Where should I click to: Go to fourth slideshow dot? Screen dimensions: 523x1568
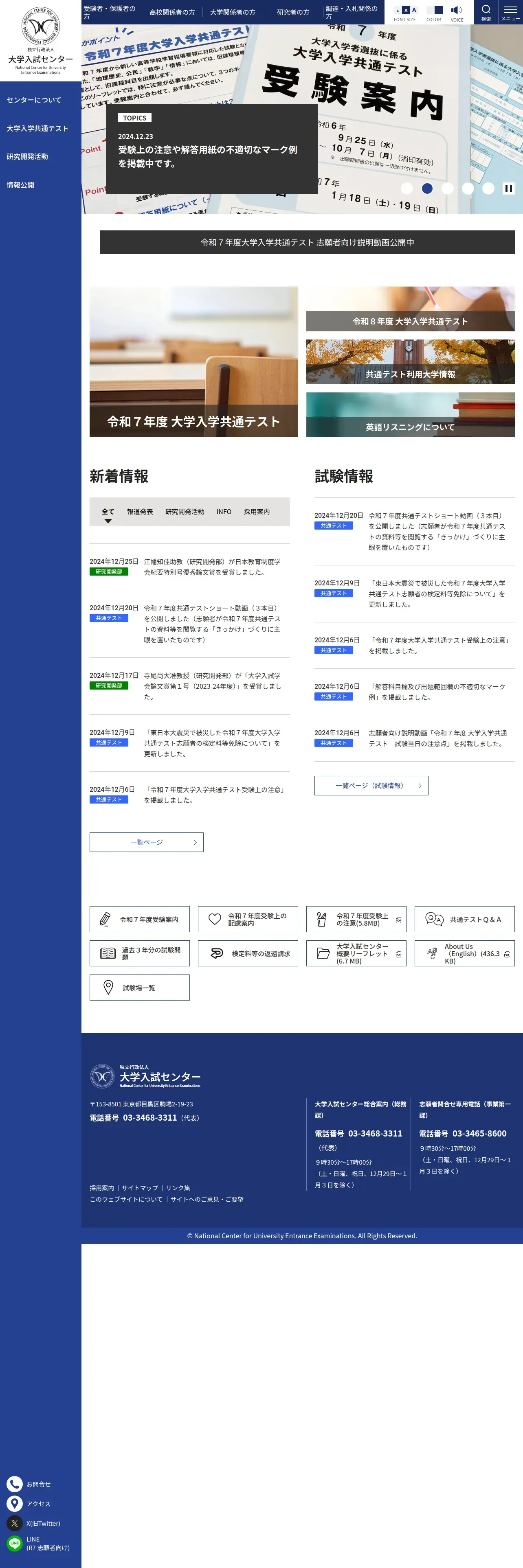click(x=468, y=189)
